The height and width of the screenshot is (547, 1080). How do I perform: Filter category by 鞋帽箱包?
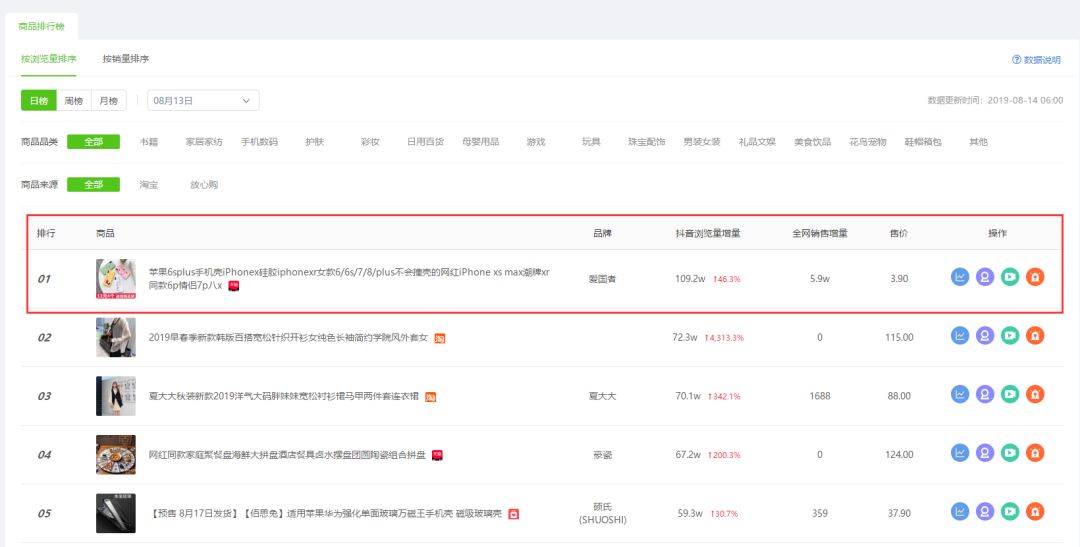923,142
